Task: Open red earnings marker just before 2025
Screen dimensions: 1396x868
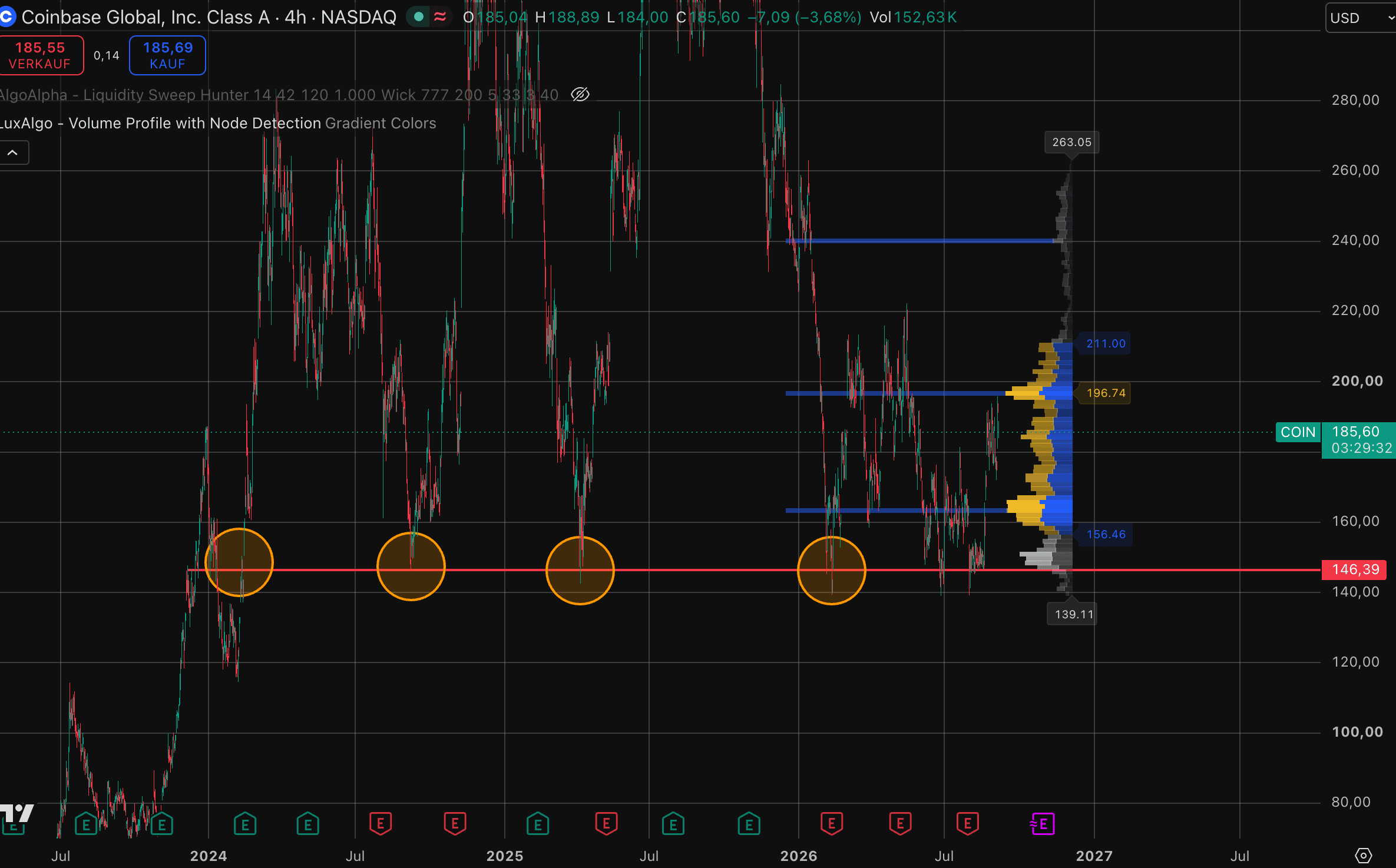Action: [x=455, y=824]
